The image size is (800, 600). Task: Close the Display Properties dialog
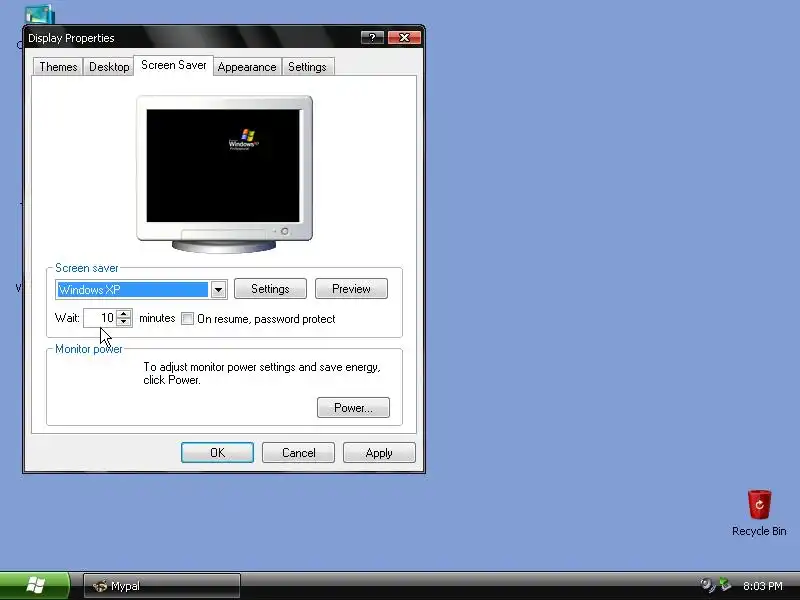(x=404, y=38)
